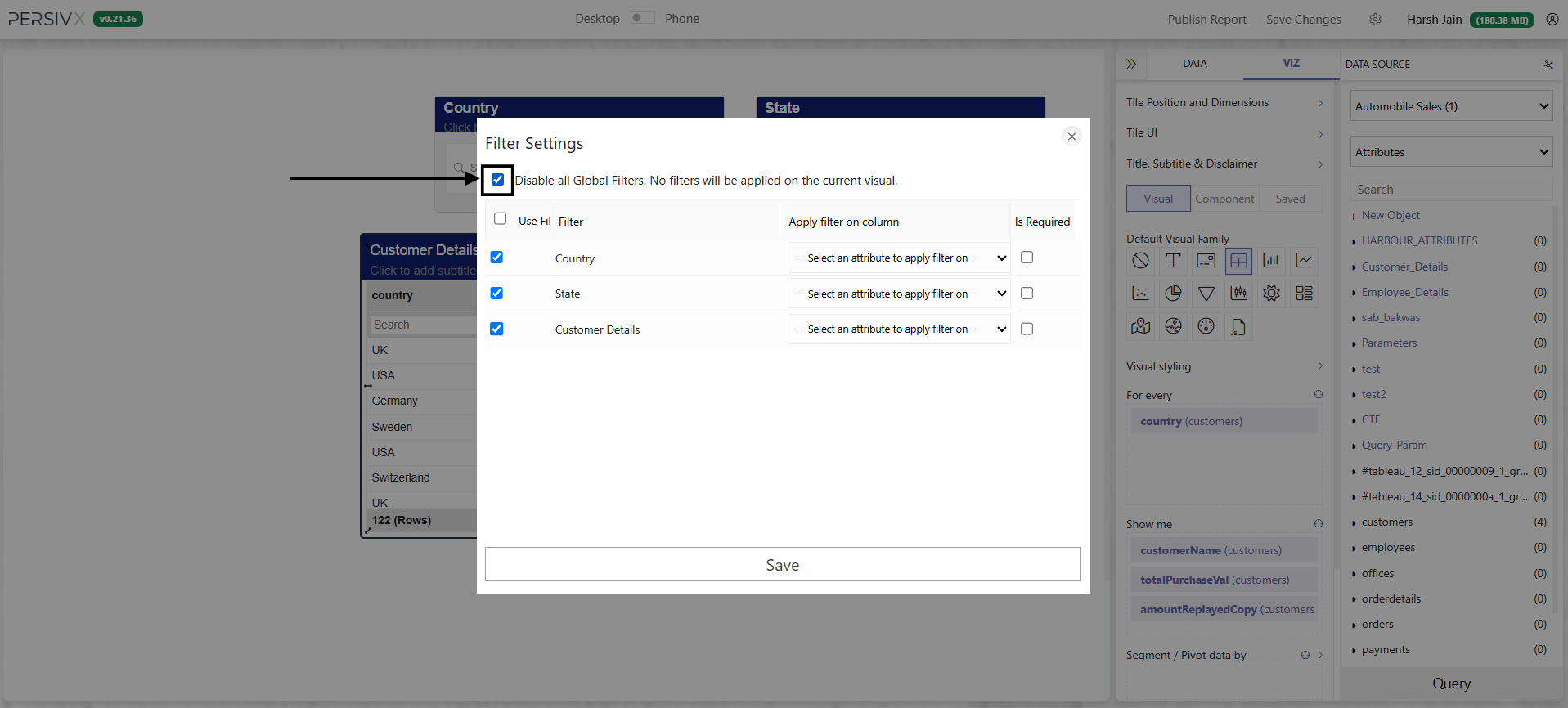Click Search box in Customer Details tile
This screenshot has height=708, width=1568.
[423, 325]
